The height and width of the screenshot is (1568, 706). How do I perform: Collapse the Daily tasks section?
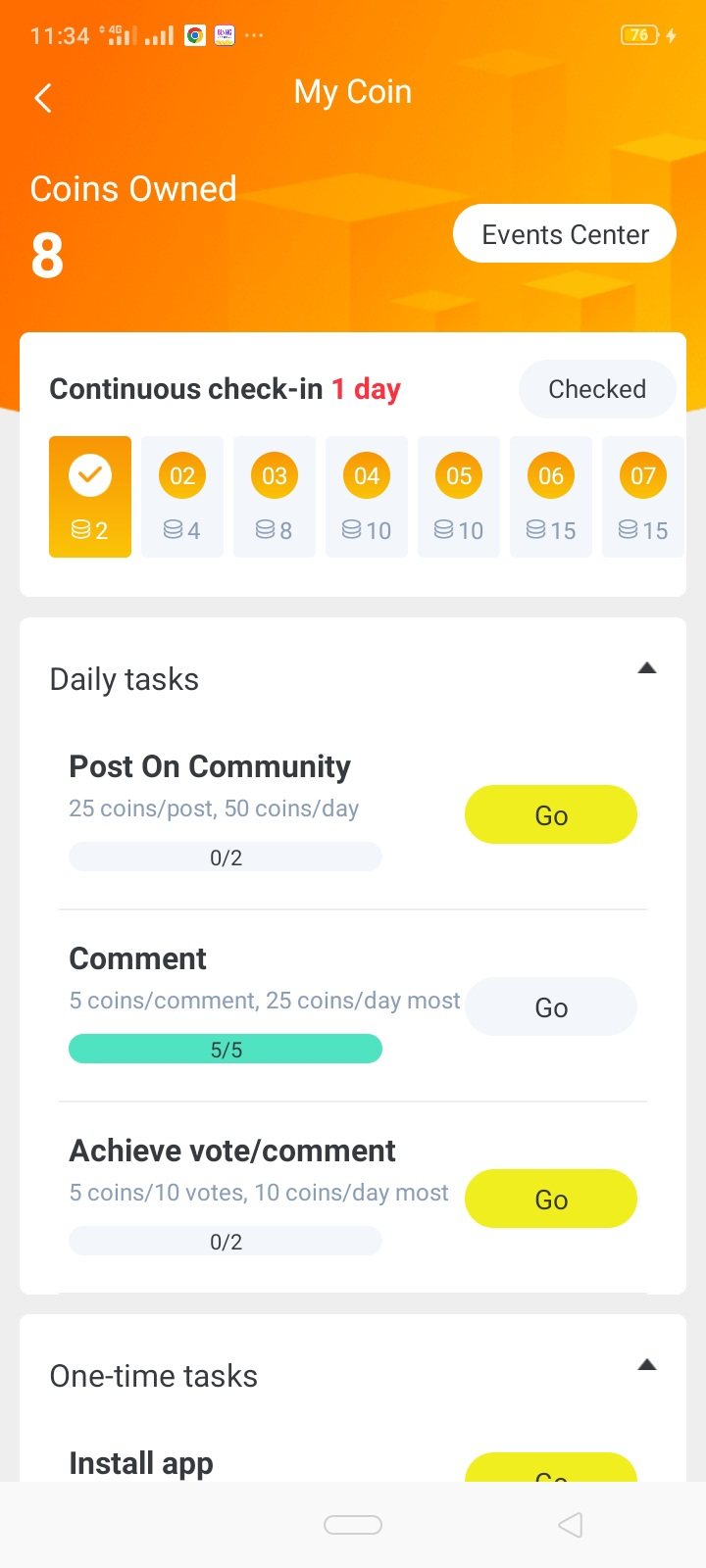(646, 668)
